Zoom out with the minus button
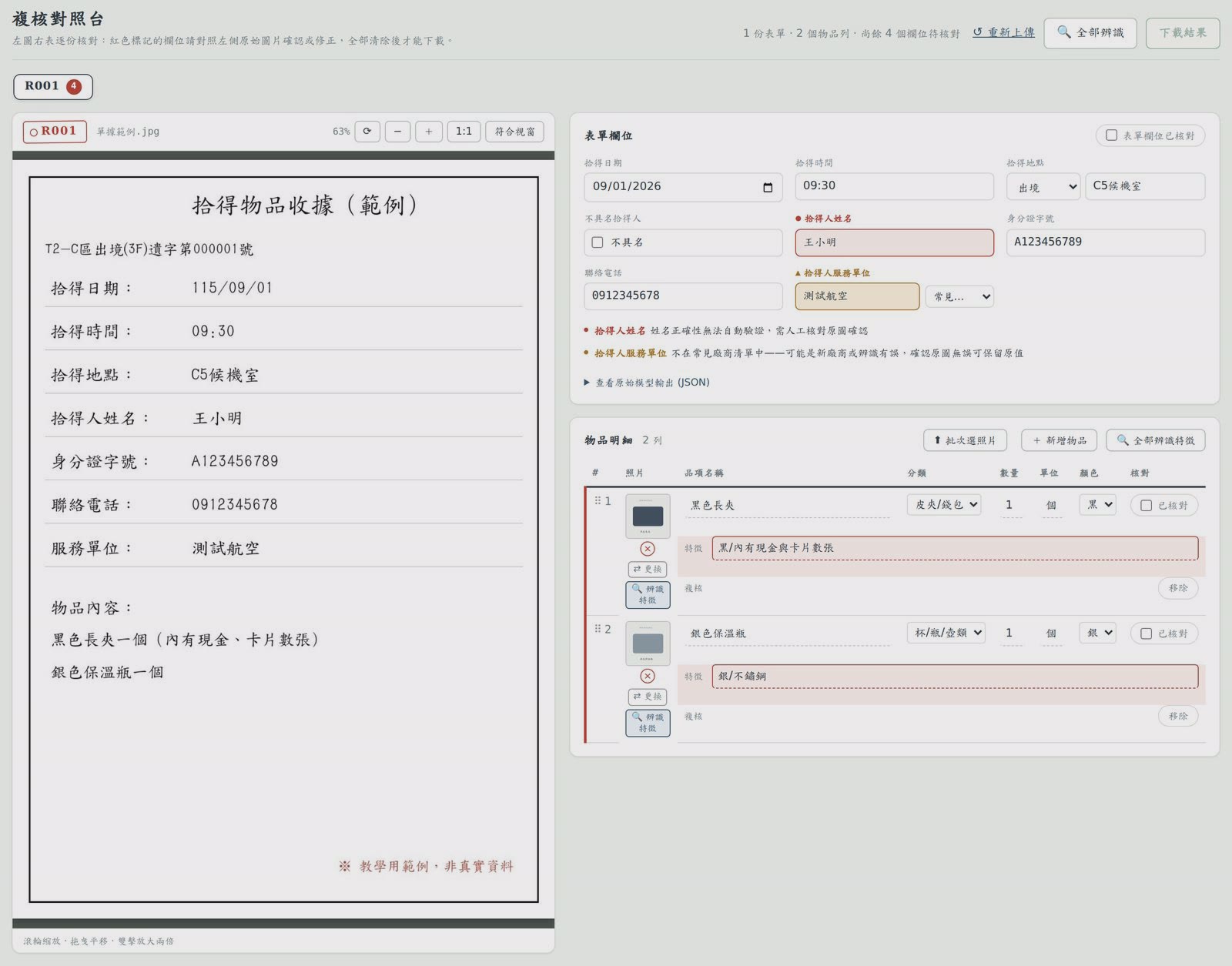1232x966 pixels. click(x=397, y=132)
